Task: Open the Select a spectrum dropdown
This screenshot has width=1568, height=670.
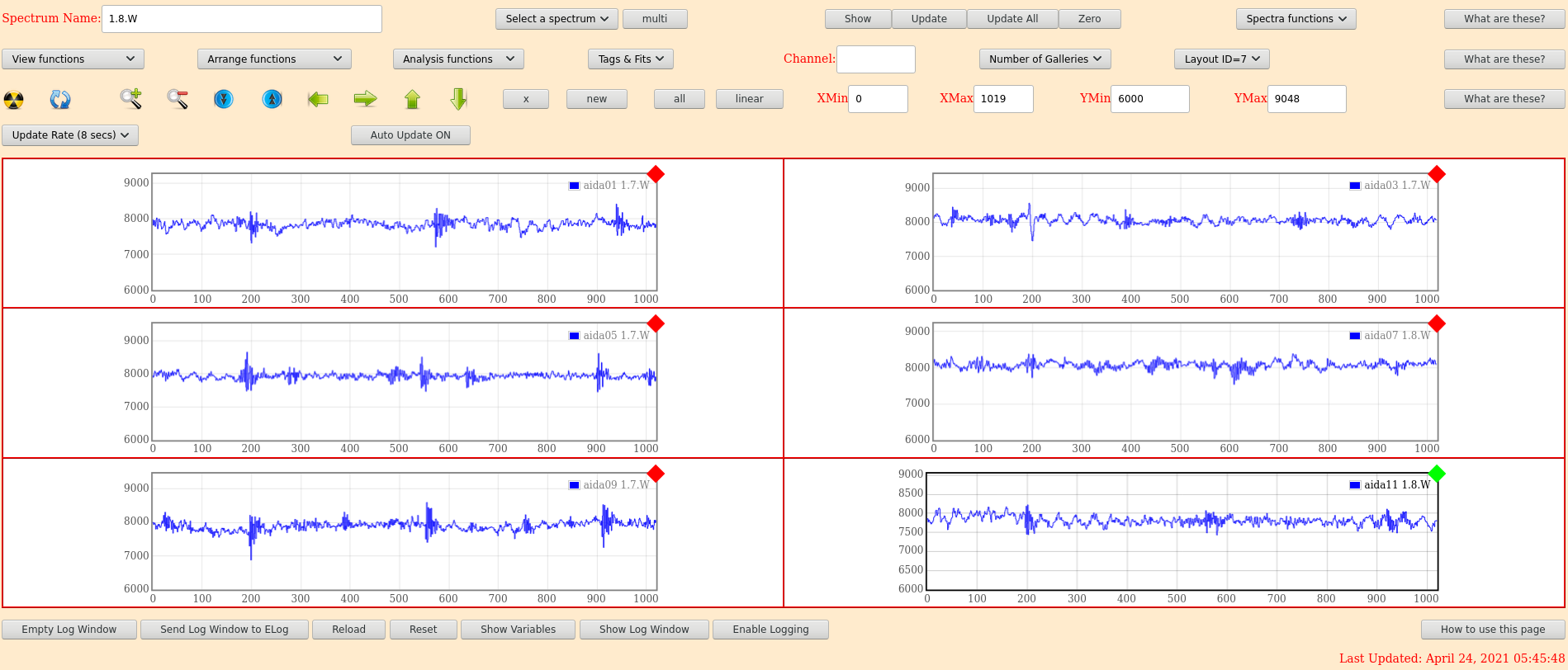Action: pyautogui.click(x=557, y=19)
